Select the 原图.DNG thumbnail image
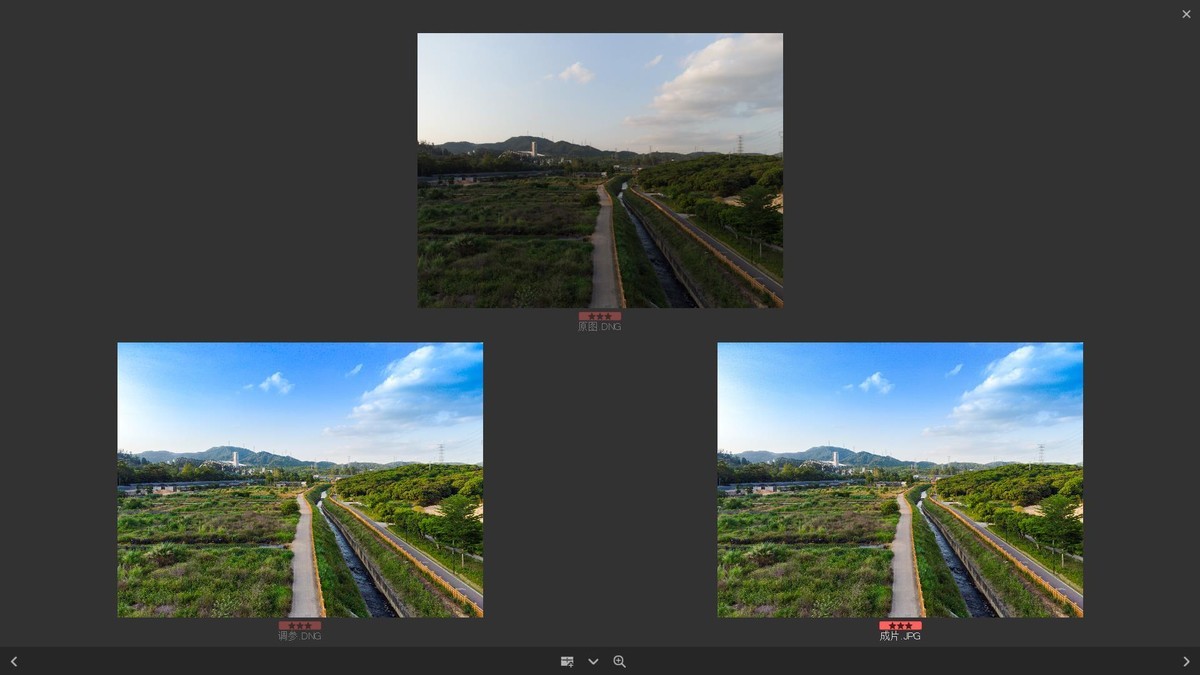The image size is (1200, 675). click(600, 170)
